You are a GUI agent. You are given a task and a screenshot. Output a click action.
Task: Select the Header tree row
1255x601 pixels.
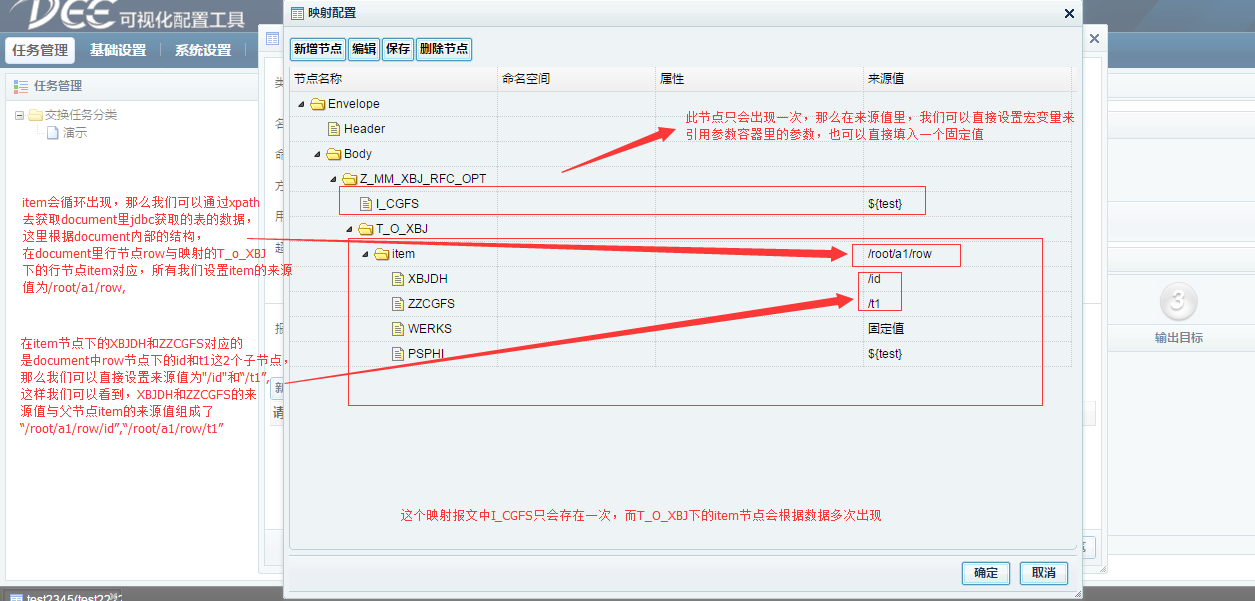tap(680, 129)
